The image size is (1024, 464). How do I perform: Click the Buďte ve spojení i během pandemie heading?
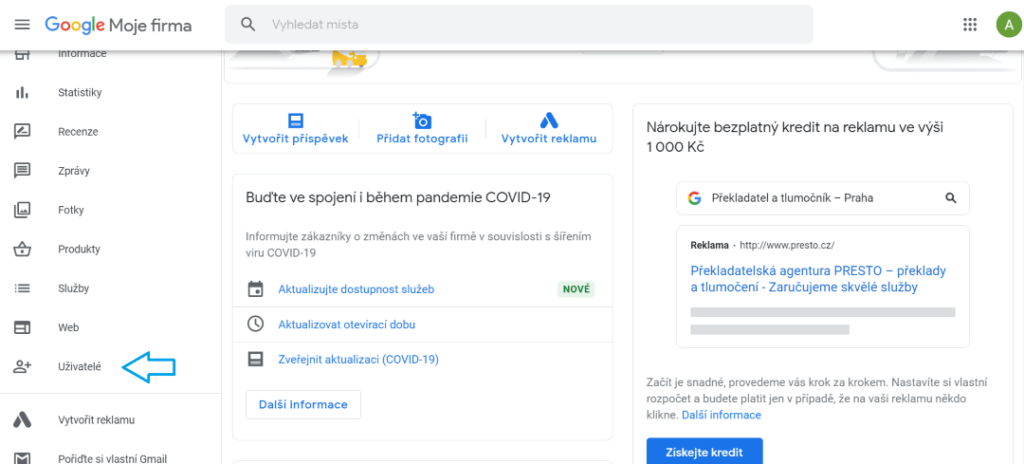(x=398, y=197)
